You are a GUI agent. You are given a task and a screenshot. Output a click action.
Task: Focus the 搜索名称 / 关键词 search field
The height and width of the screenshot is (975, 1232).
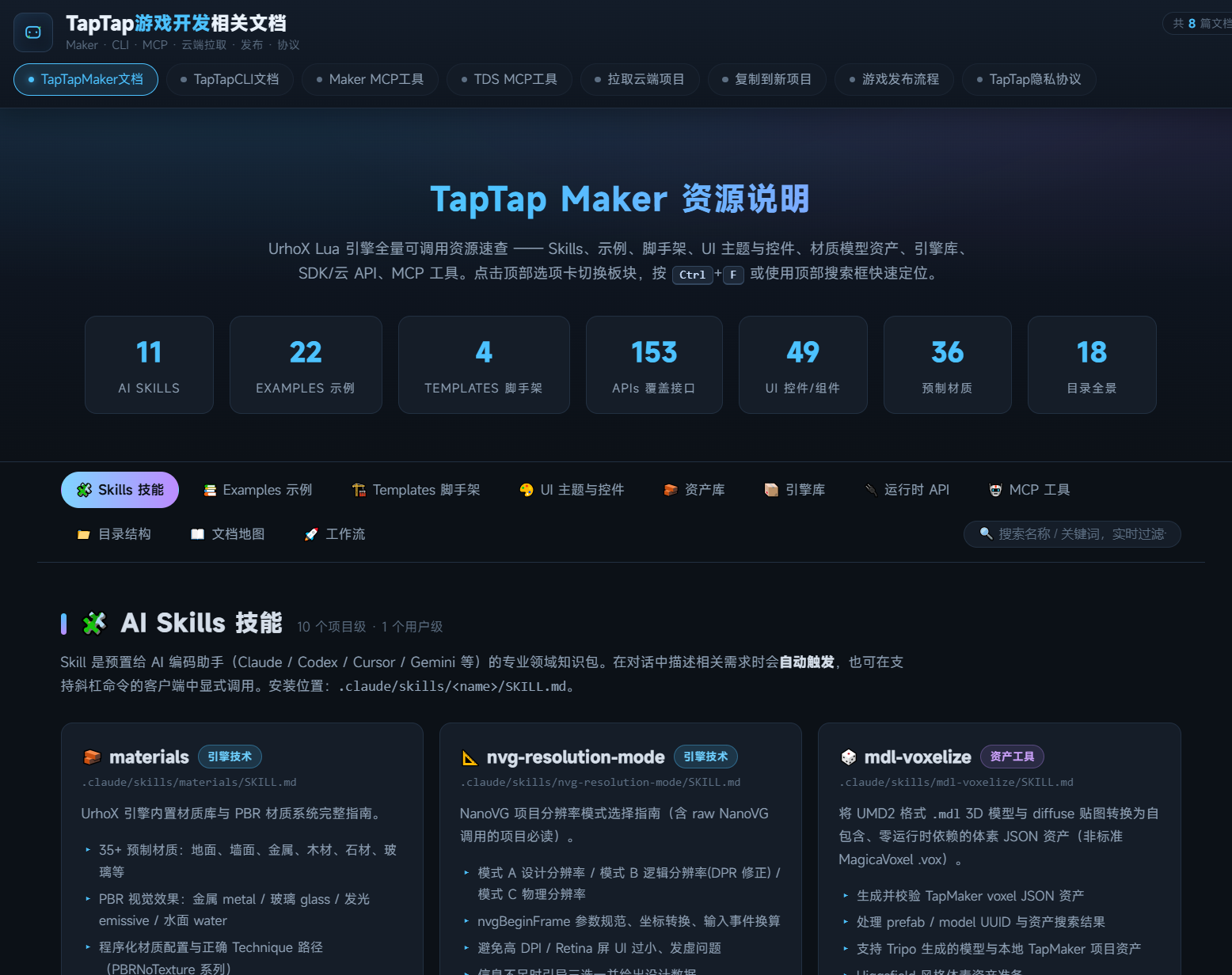[x=1072, y=534]
